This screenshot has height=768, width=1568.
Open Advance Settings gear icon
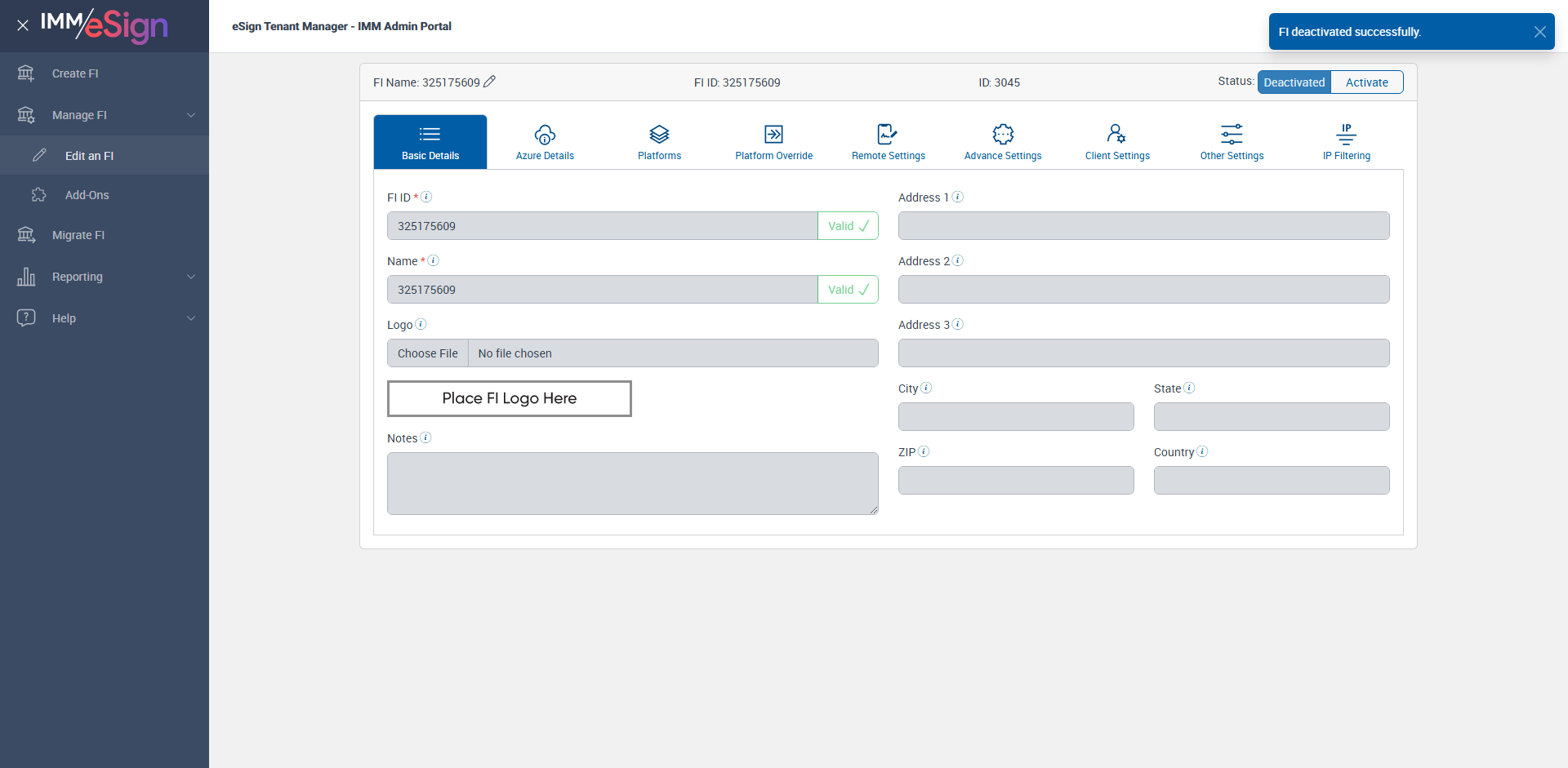[1003, 135]
